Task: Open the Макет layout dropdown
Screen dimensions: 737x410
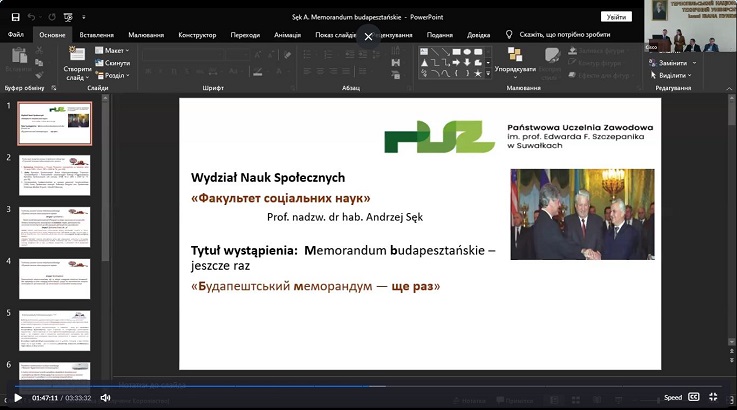Action: [114, 50]
